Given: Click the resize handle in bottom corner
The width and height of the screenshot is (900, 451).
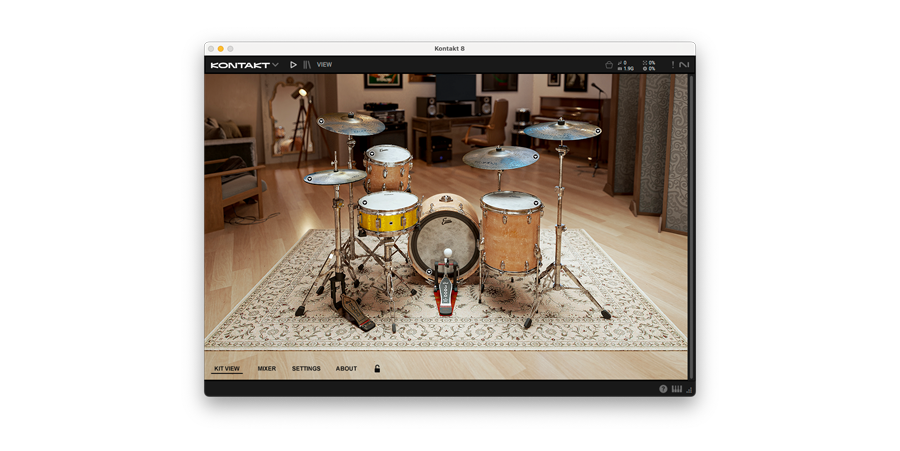Looking at the screenshot, I should (689, 389).
